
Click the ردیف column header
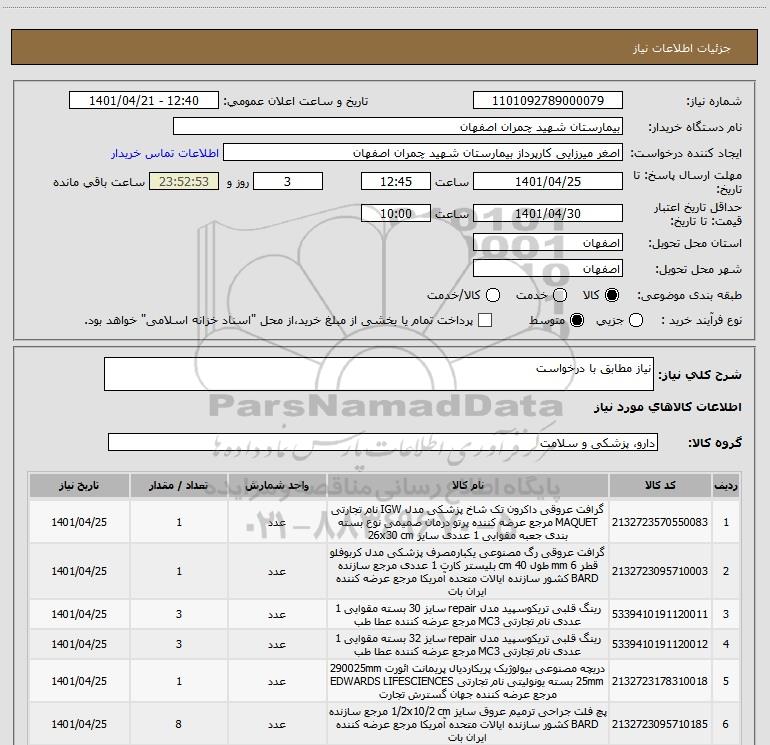coord(726,486)
